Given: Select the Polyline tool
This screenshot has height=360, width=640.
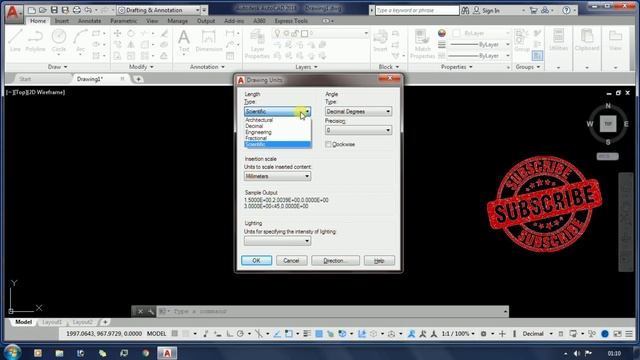Looking at the screenshot, I should [36, 40].
